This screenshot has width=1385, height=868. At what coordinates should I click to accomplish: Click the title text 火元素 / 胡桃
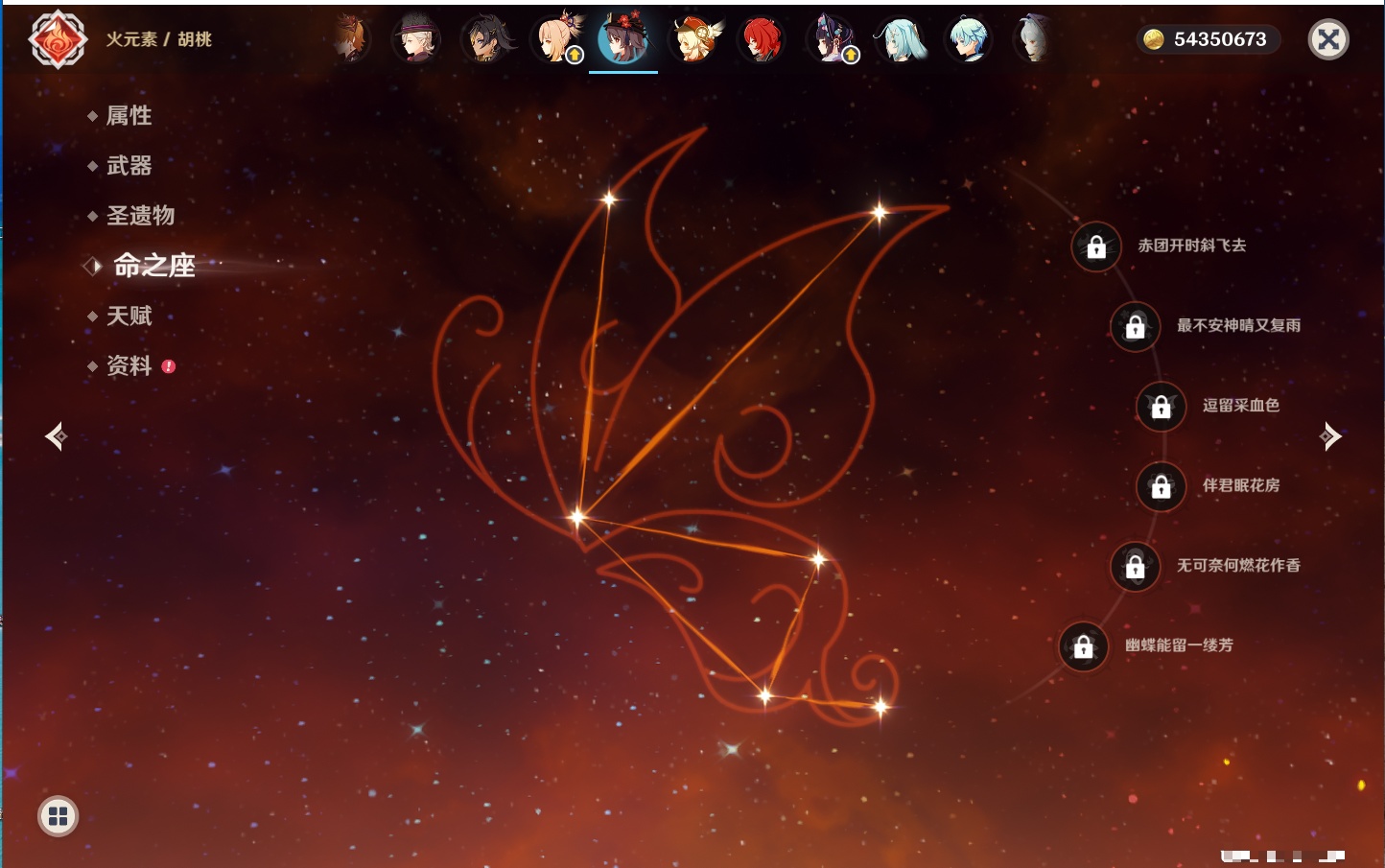coord(159,39)
